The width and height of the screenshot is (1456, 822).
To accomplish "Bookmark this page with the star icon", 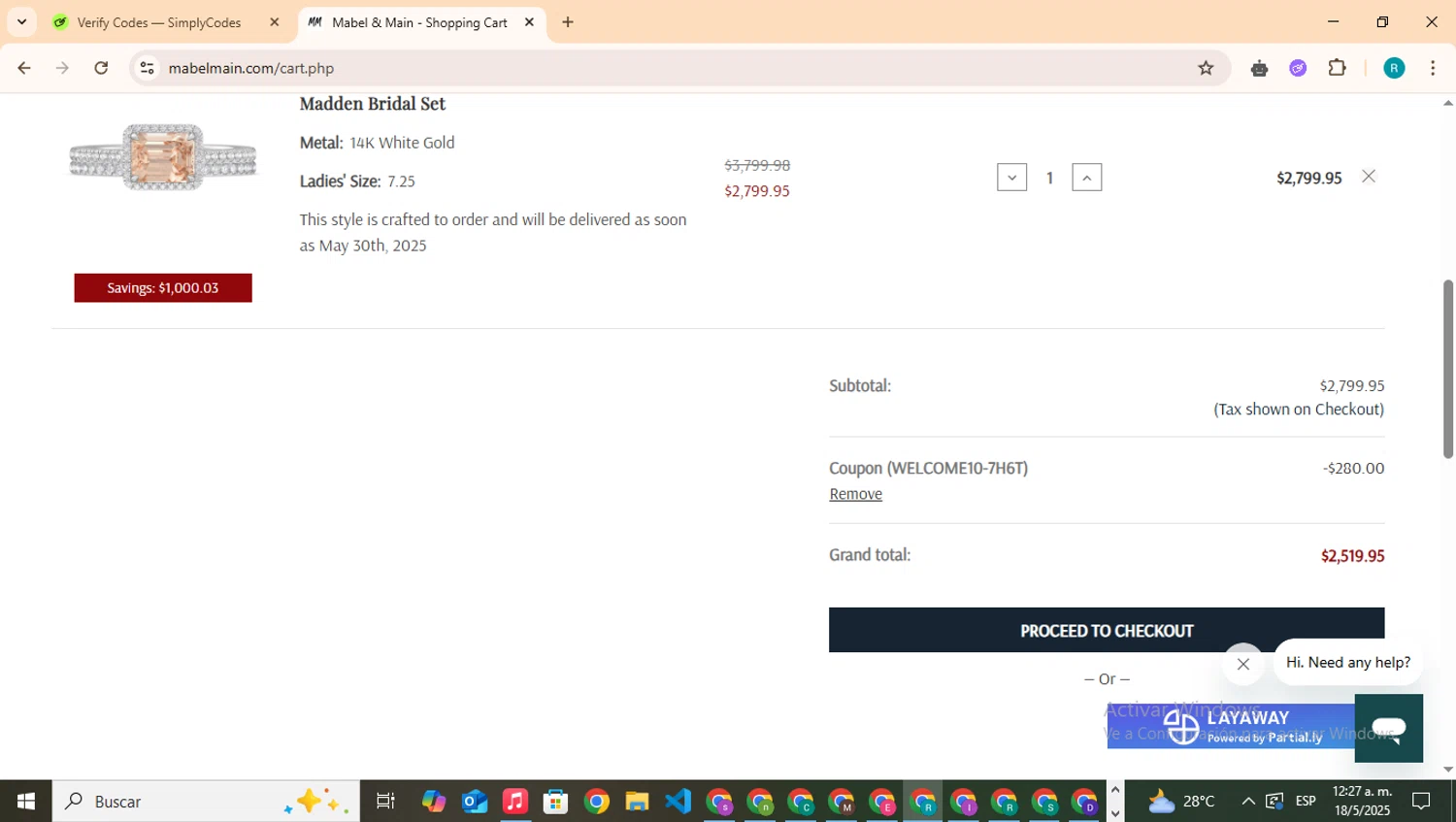I will [x=1206, y=68].
